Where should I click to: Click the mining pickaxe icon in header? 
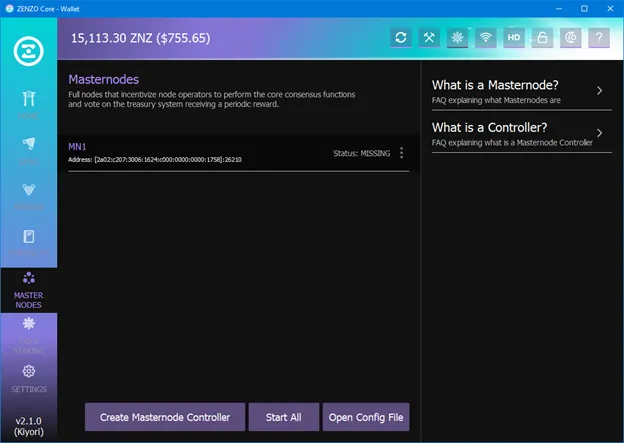tap(429, 37)
